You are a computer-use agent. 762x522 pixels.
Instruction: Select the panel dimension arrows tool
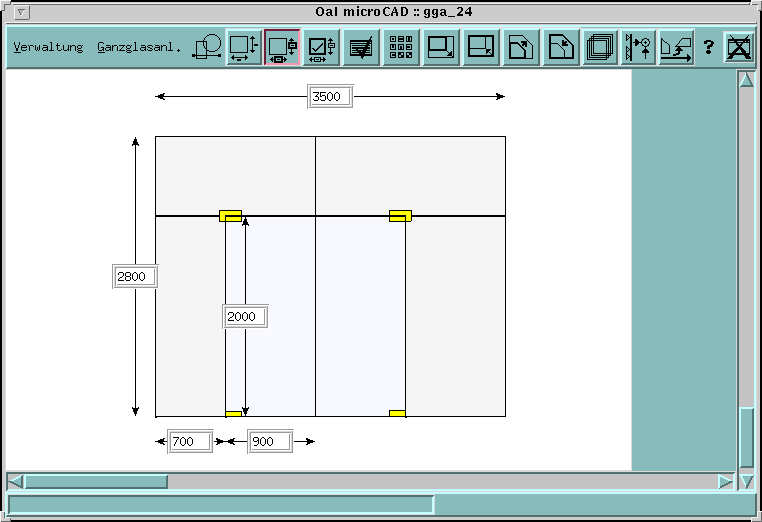click(243, 47)
